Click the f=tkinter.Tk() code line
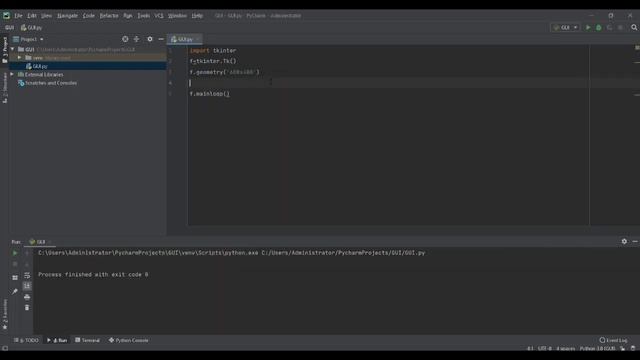The image size is (640, 360). (213, 61)
